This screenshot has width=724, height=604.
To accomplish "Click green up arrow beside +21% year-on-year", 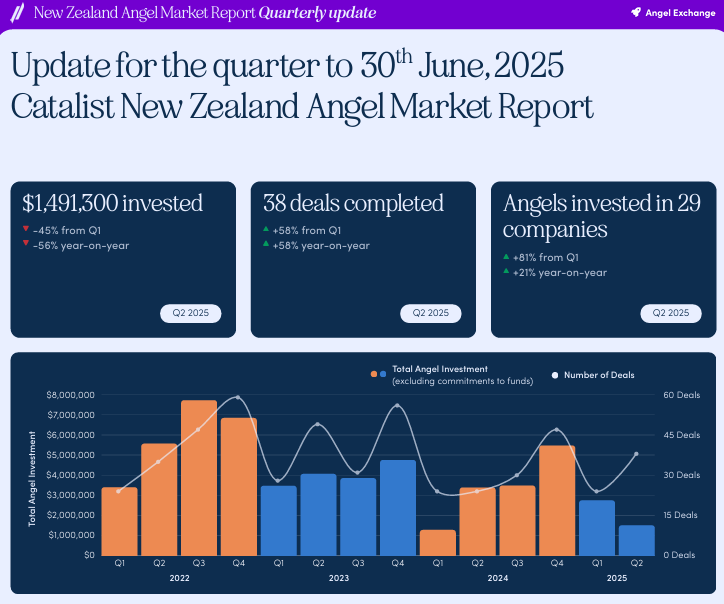I will coord(506,271).
